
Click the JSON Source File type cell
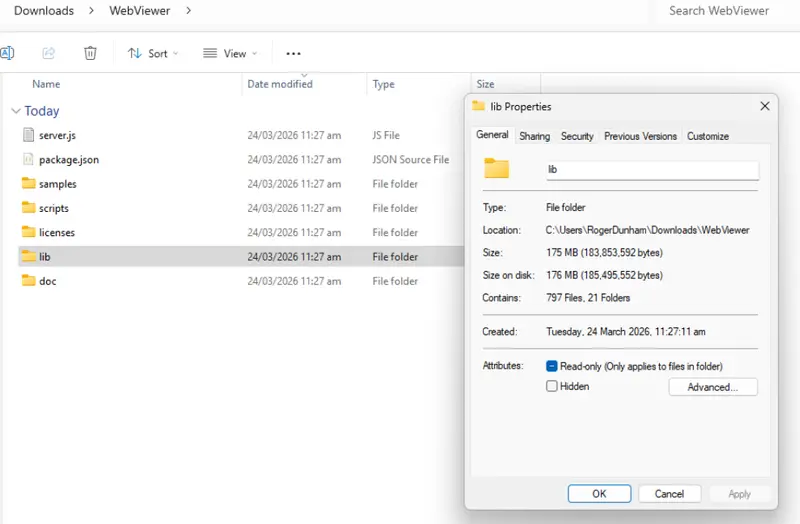410,160
